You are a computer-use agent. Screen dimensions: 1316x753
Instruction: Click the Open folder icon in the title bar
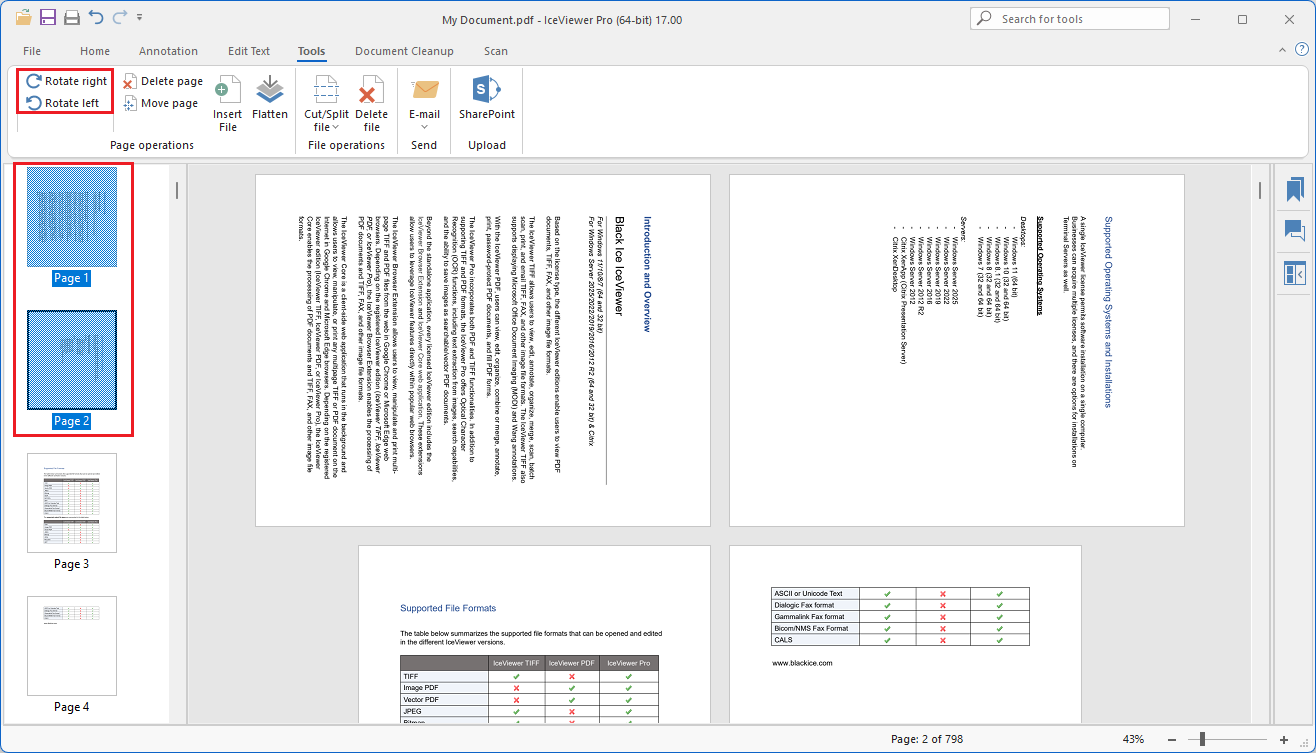click(x=24, y=18)
